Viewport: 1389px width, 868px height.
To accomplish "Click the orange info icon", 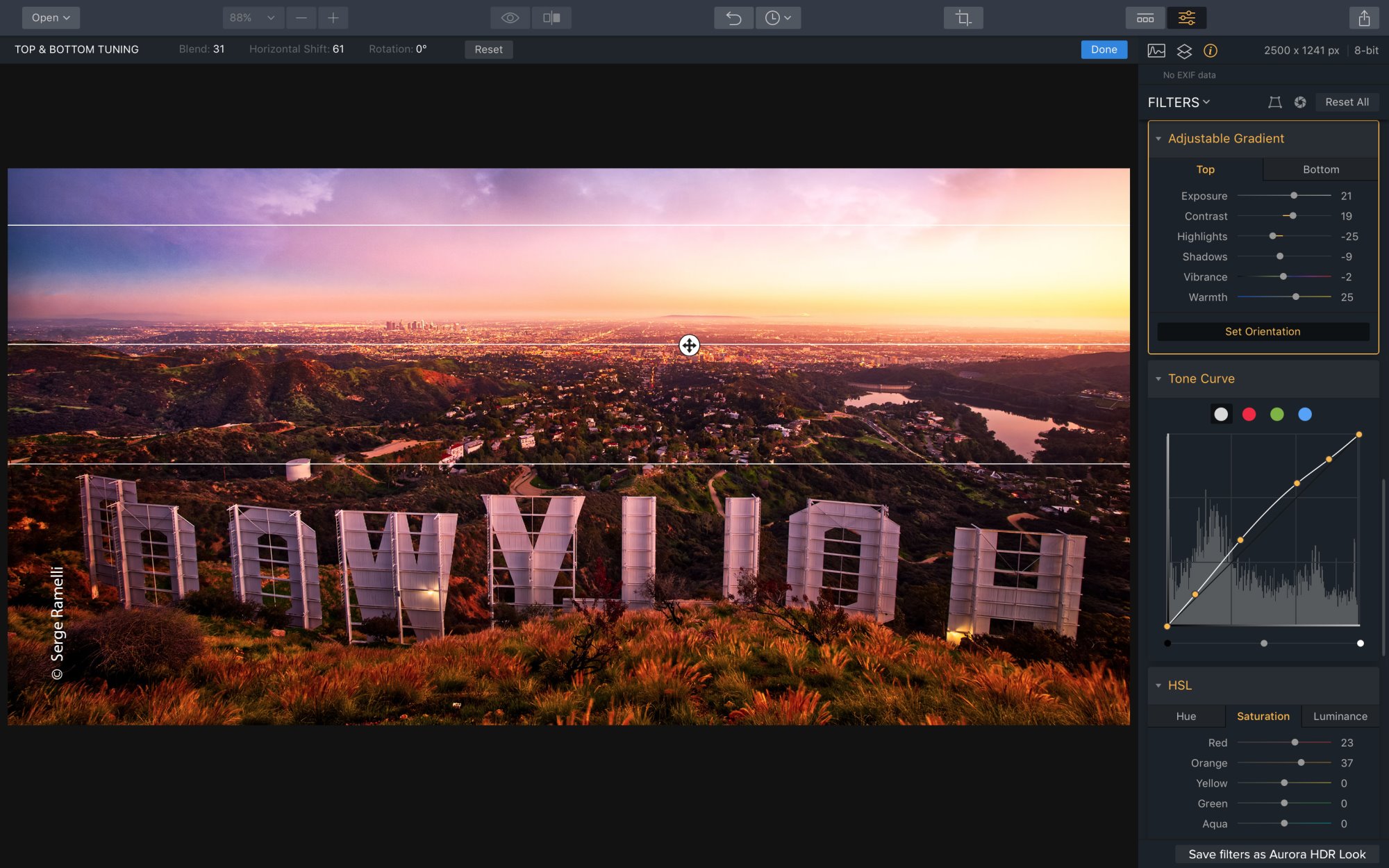I will [1210, 51].
